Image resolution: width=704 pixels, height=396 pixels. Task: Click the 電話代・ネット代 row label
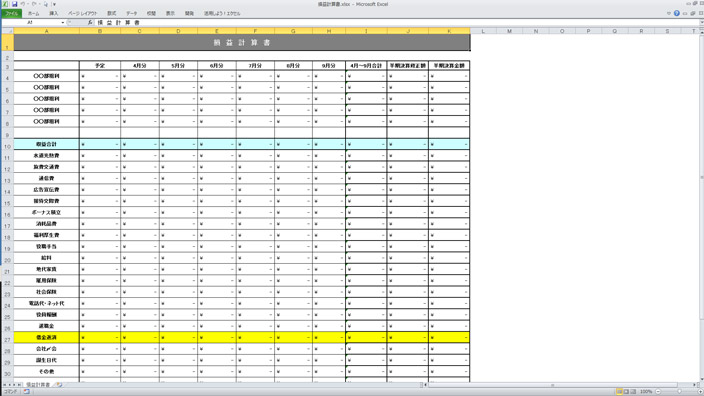pyautogui.click(x=46, y=304)
